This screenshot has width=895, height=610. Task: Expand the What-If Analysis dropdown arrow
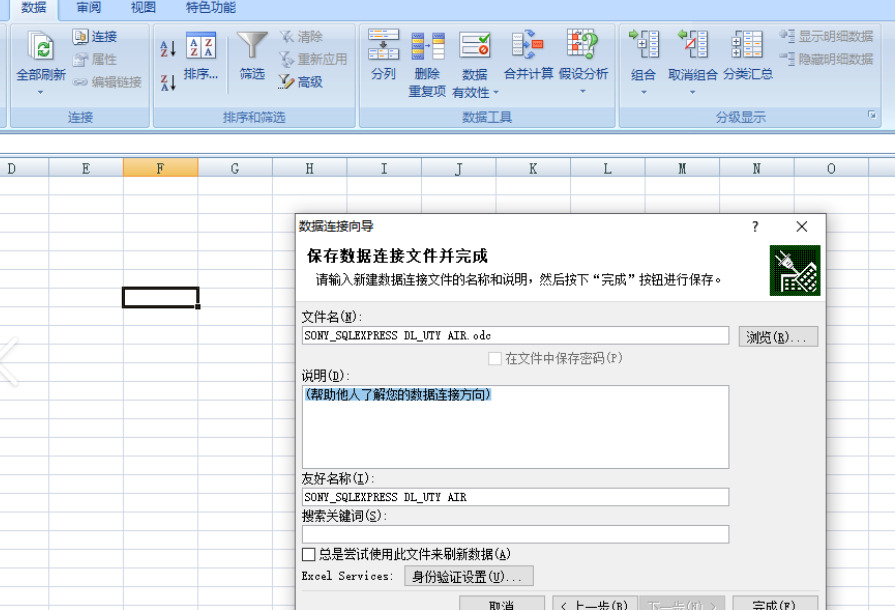pyautogui.click(x=583, y=91)
